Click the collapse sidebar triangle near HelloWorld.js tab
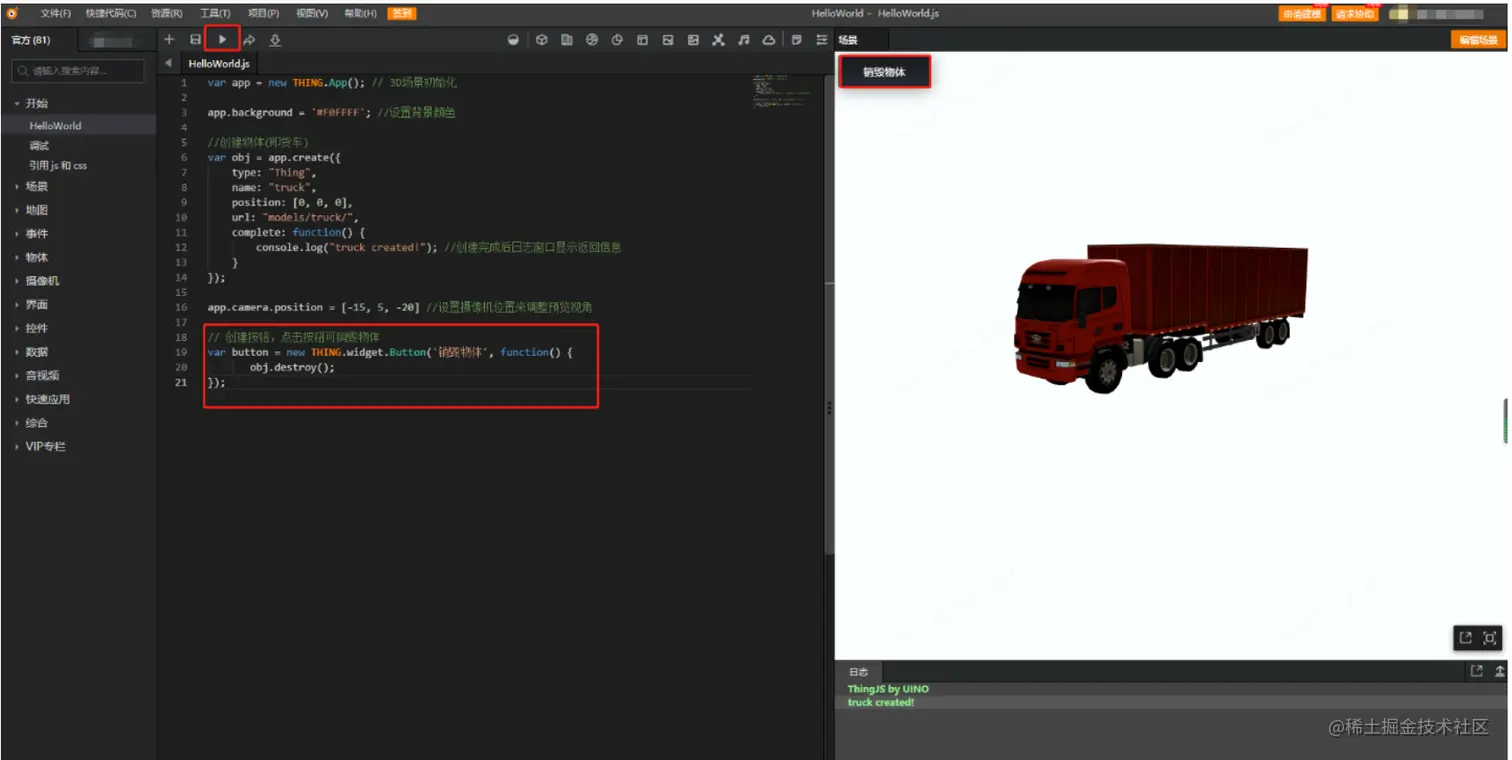 168,63
